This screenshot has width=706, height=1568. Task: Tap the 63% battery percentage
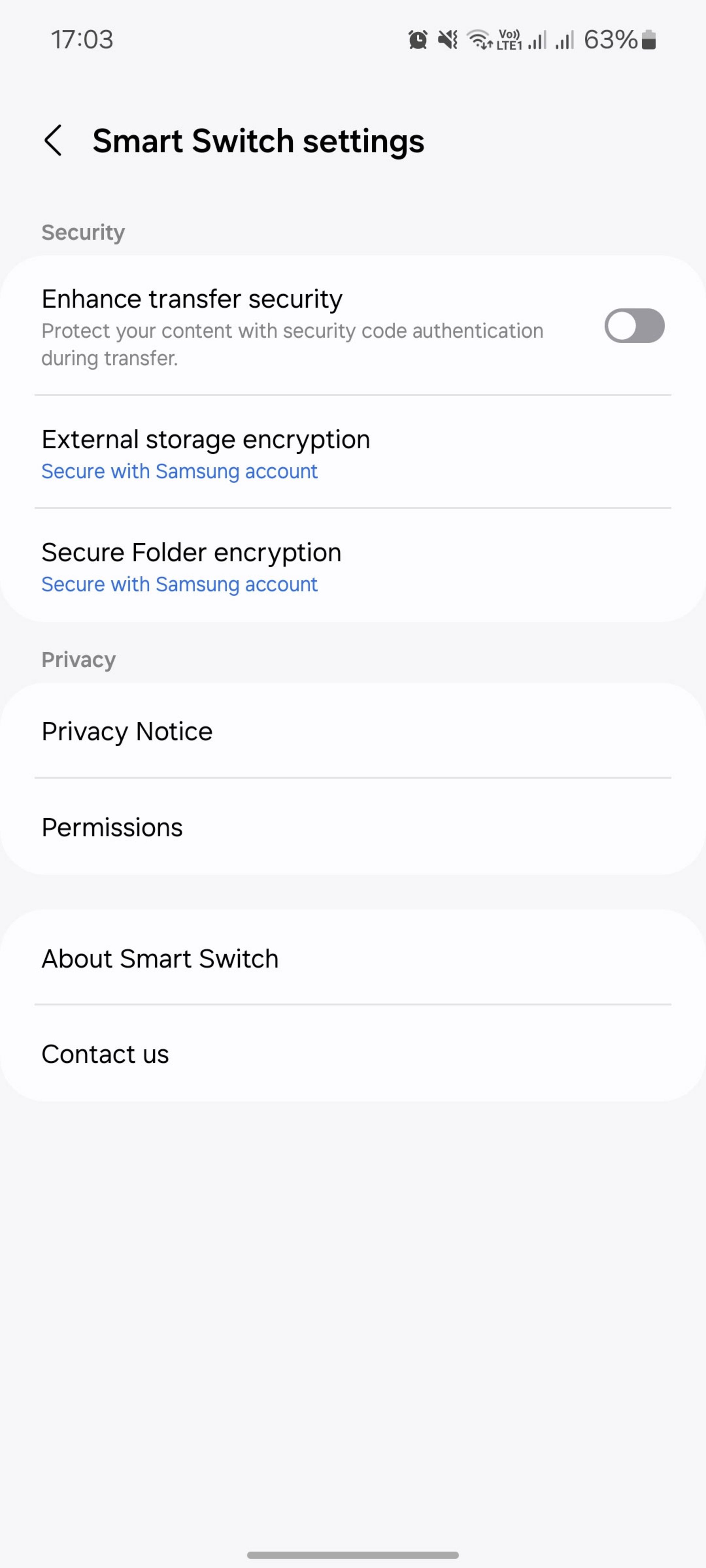[x=610, y=40]
